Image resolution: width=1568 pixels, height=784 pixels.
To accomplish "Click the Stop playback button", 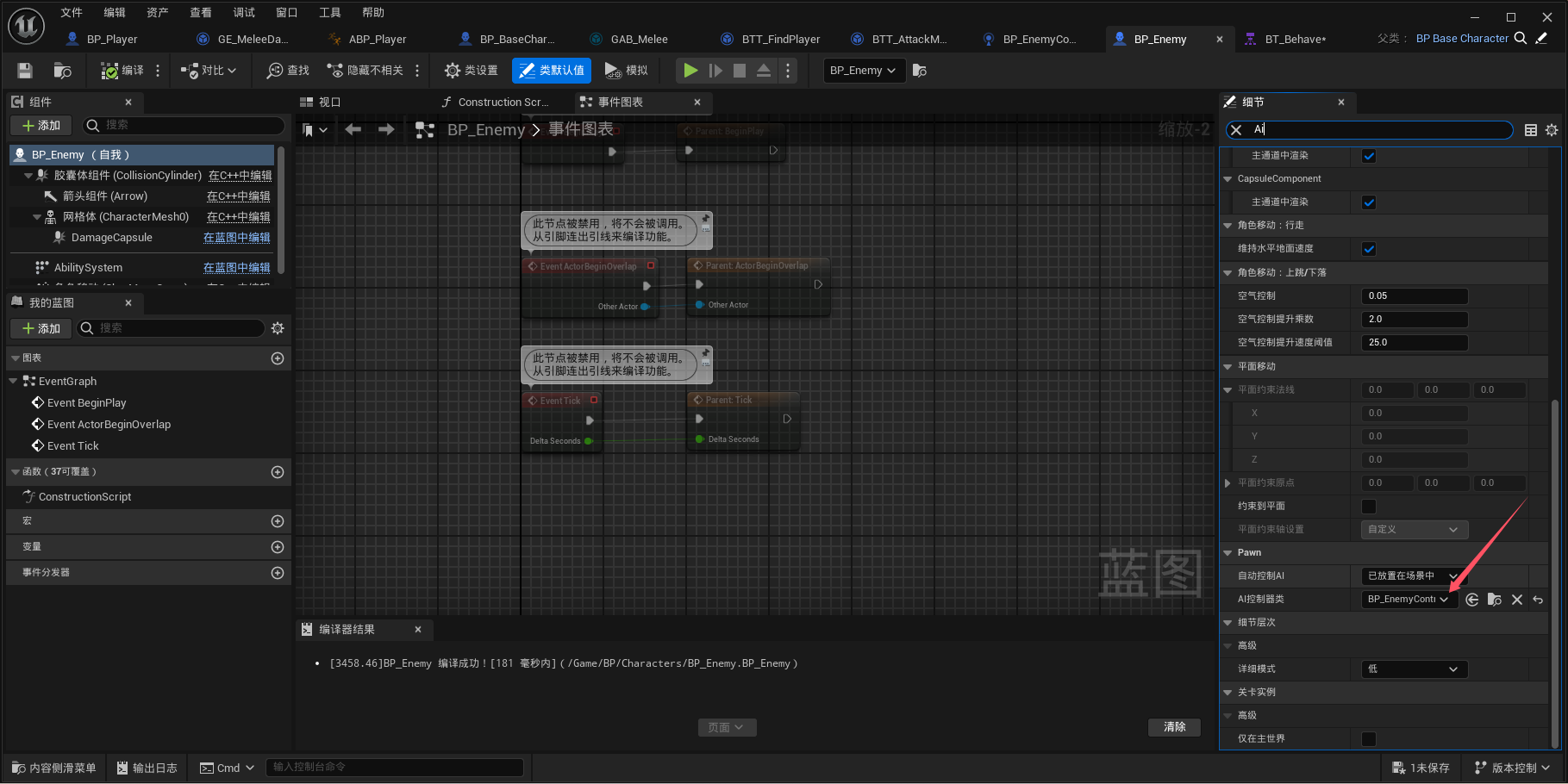I will pyautogui.click(x=740, y=71).
